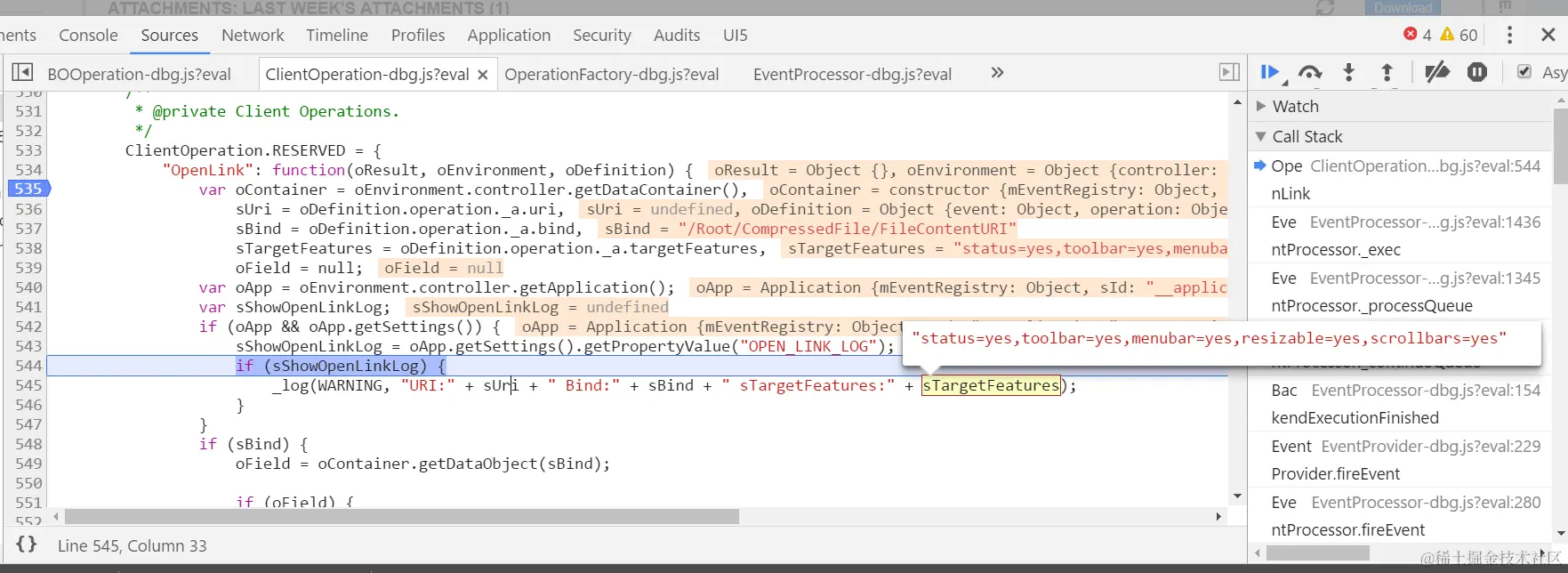View the error count indicator
Screen dimensions: 1568x573
[x=1417, y=35]
